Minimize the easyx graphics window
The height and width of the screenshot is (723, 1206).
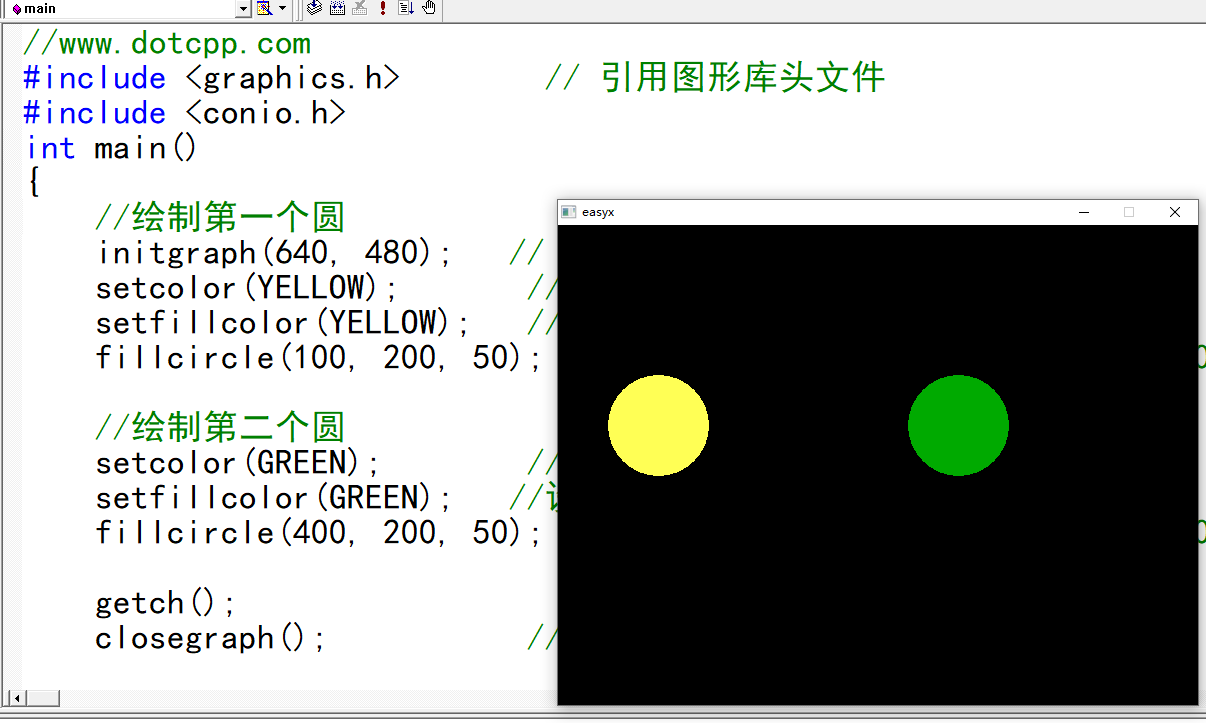coord(1084,211)
